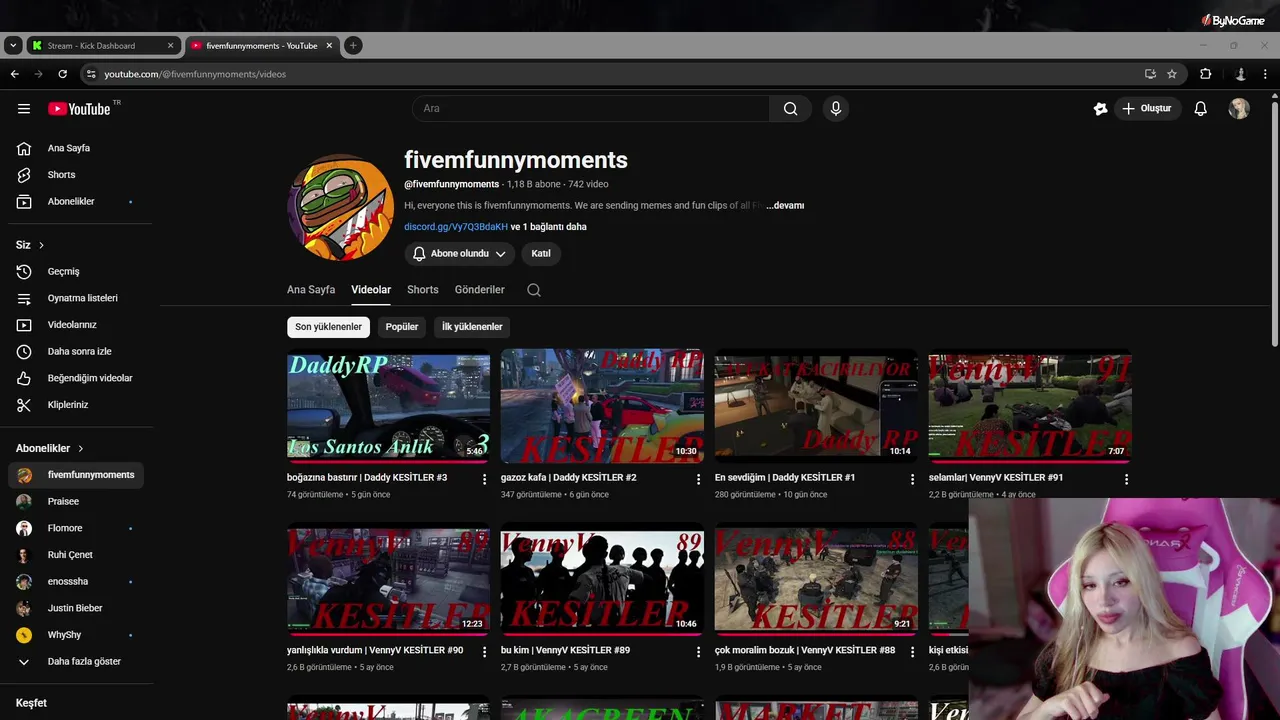Viewport: 1280px width, 720px height.
Task: Switch to Gönderiler tab
Action: coord(480,290)
